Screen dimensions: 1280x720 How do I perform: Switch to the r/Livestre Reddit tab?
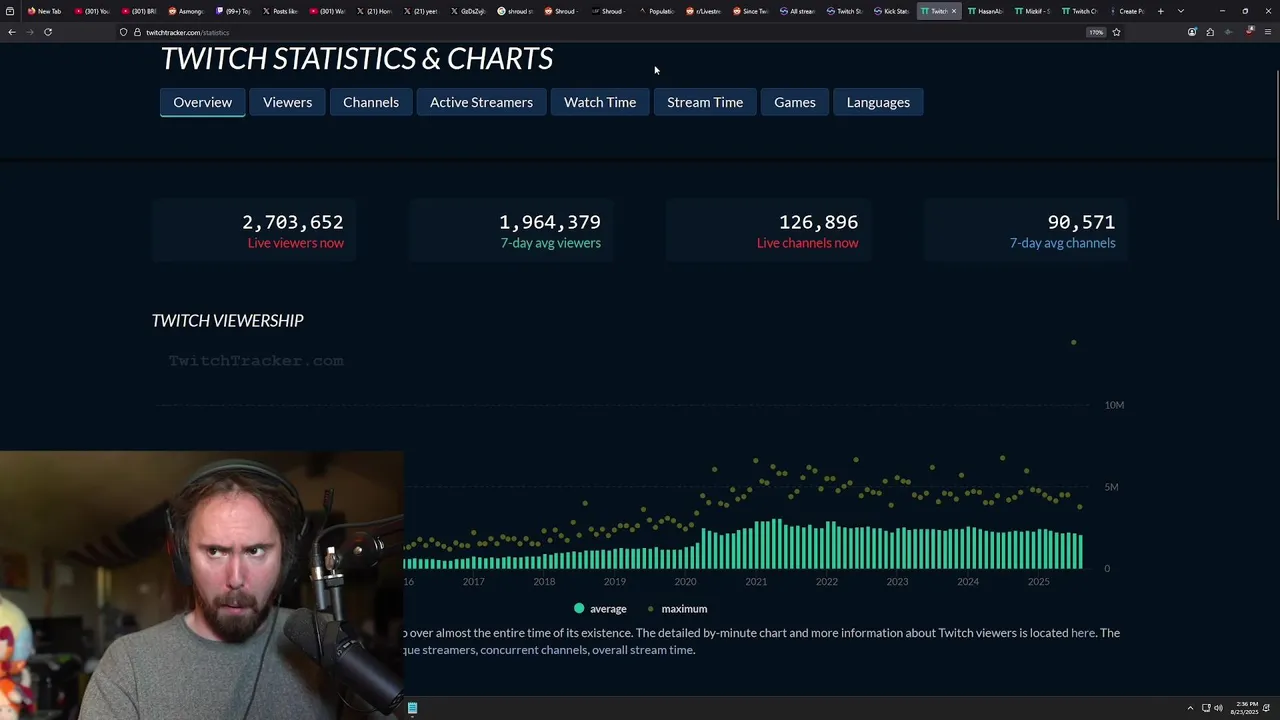[x=704, y=11]
